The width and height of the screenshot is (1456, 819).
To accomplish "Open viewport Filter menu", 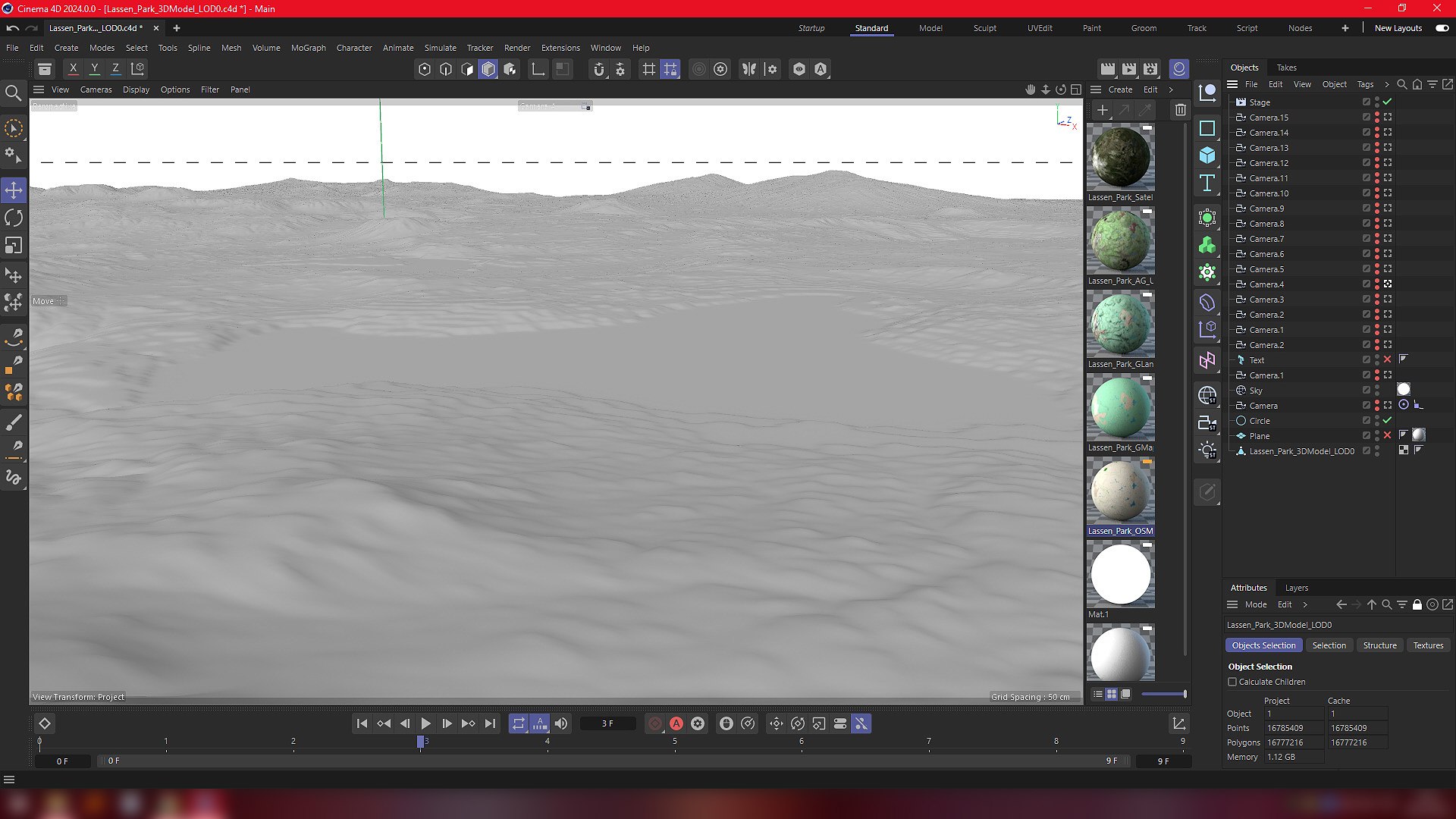I will 210,89.
